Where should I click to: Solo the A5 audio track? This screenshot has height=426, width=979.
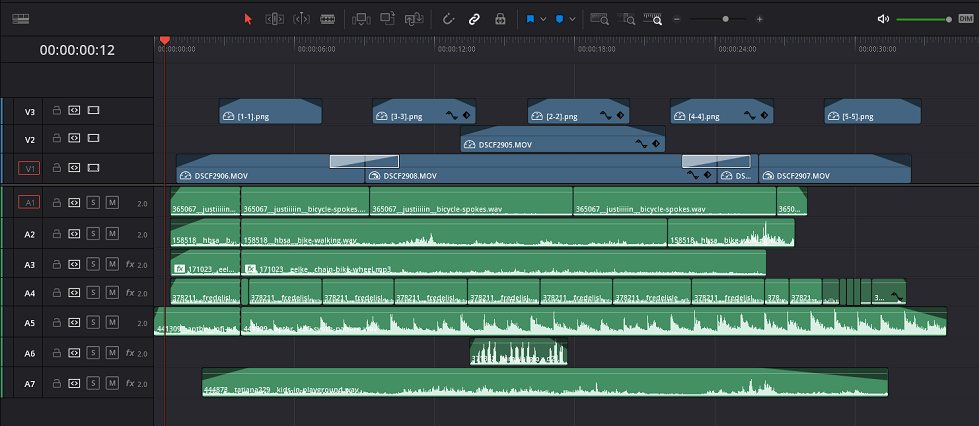pos(92,322)
